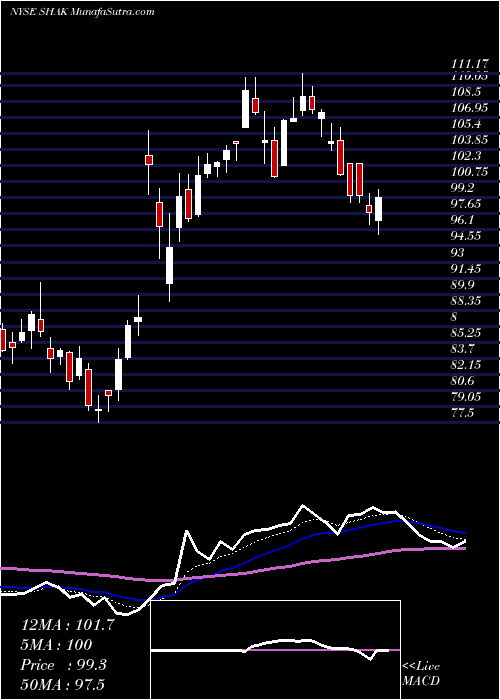This screenshot has height=700, width=500.
Task: Click the 50MA : 97.5 reading
Action: pyautogui.click(x=65, y=685)
